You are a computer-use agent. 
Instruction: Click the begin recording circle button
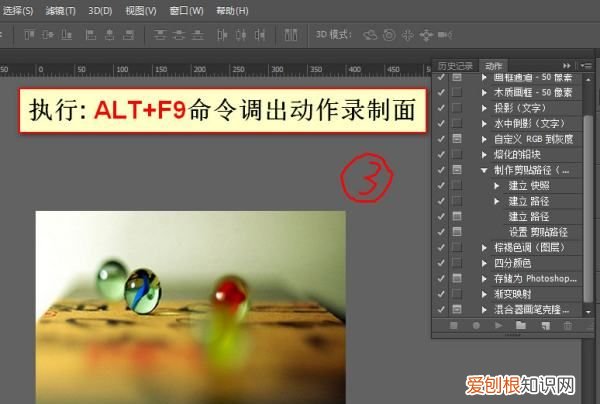coord(476,326)
